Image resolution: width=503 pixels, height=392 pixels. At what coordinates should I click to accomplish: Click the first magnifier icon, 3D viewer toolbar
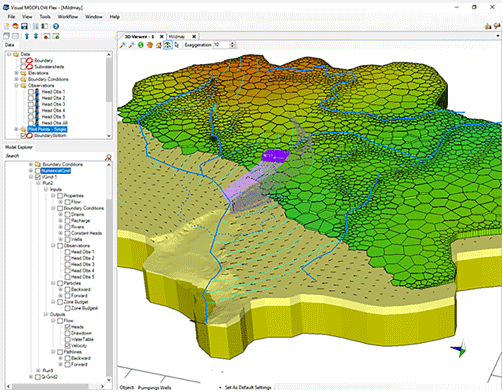point(123,45)
